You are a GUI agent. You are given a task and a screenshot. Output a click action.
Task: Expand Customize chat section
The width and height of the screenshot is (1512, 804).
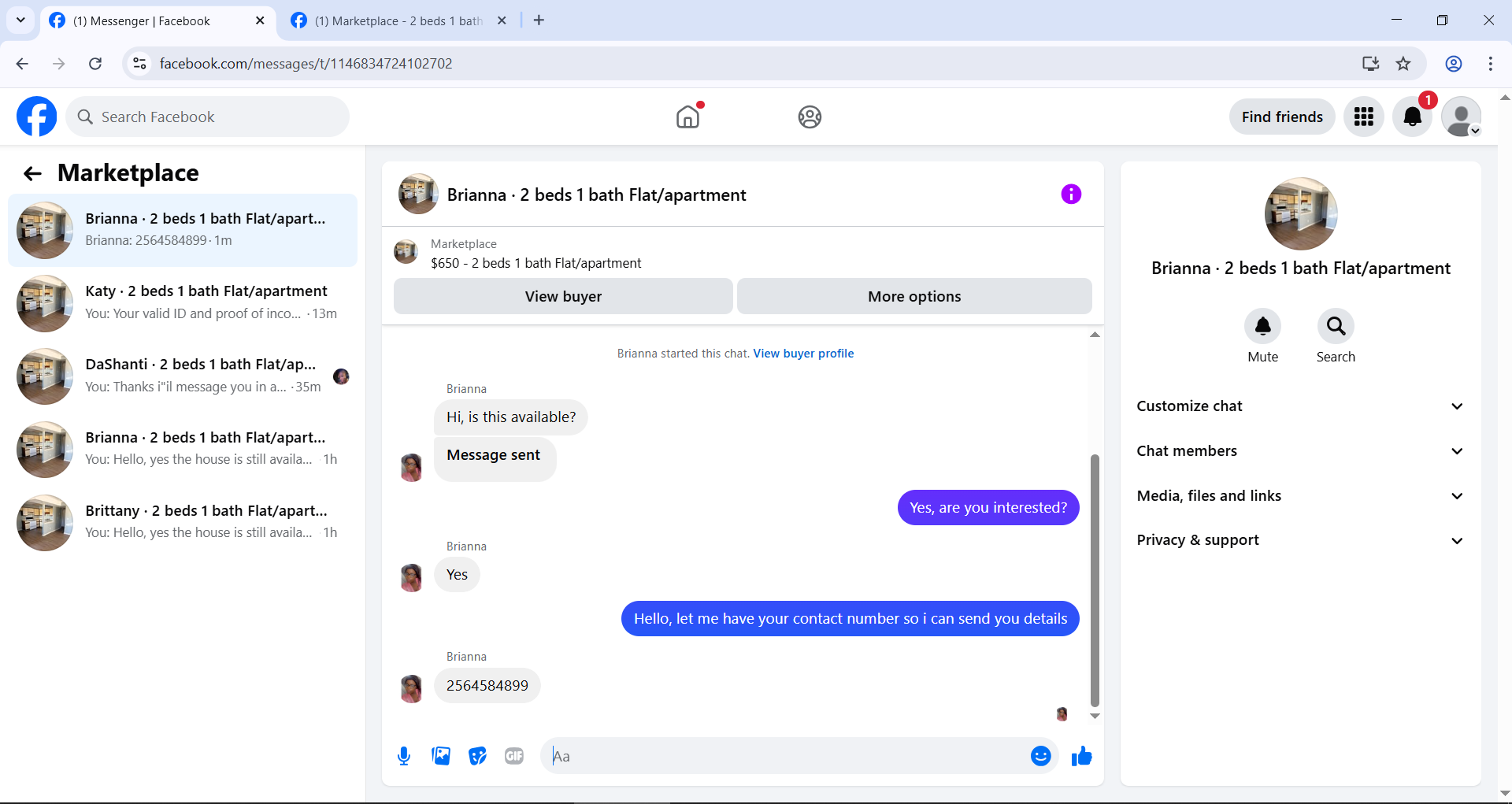coord(1300,406)
